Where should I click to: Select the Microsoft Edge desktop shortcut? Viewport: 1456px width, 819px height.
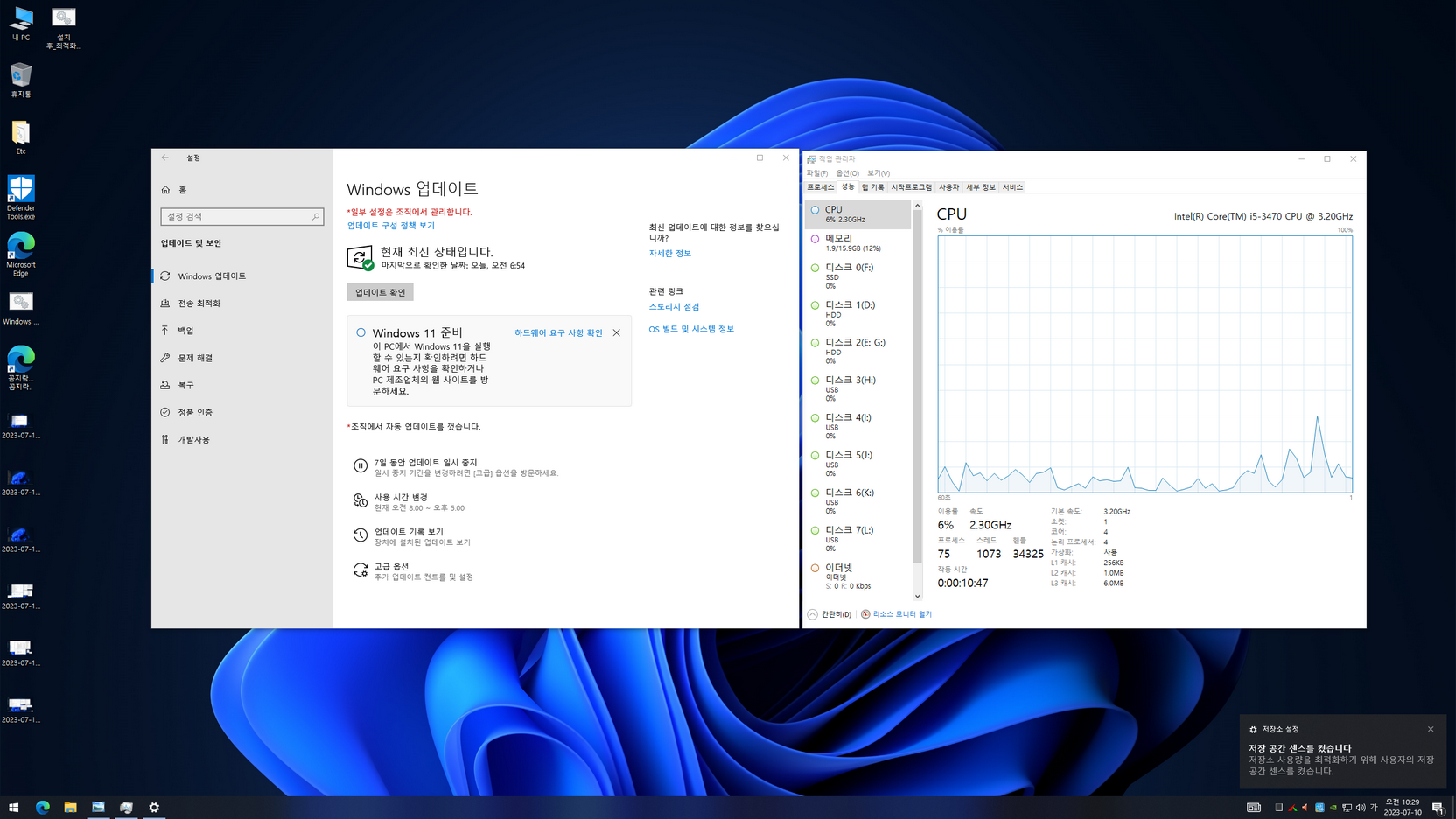point(21,255)
